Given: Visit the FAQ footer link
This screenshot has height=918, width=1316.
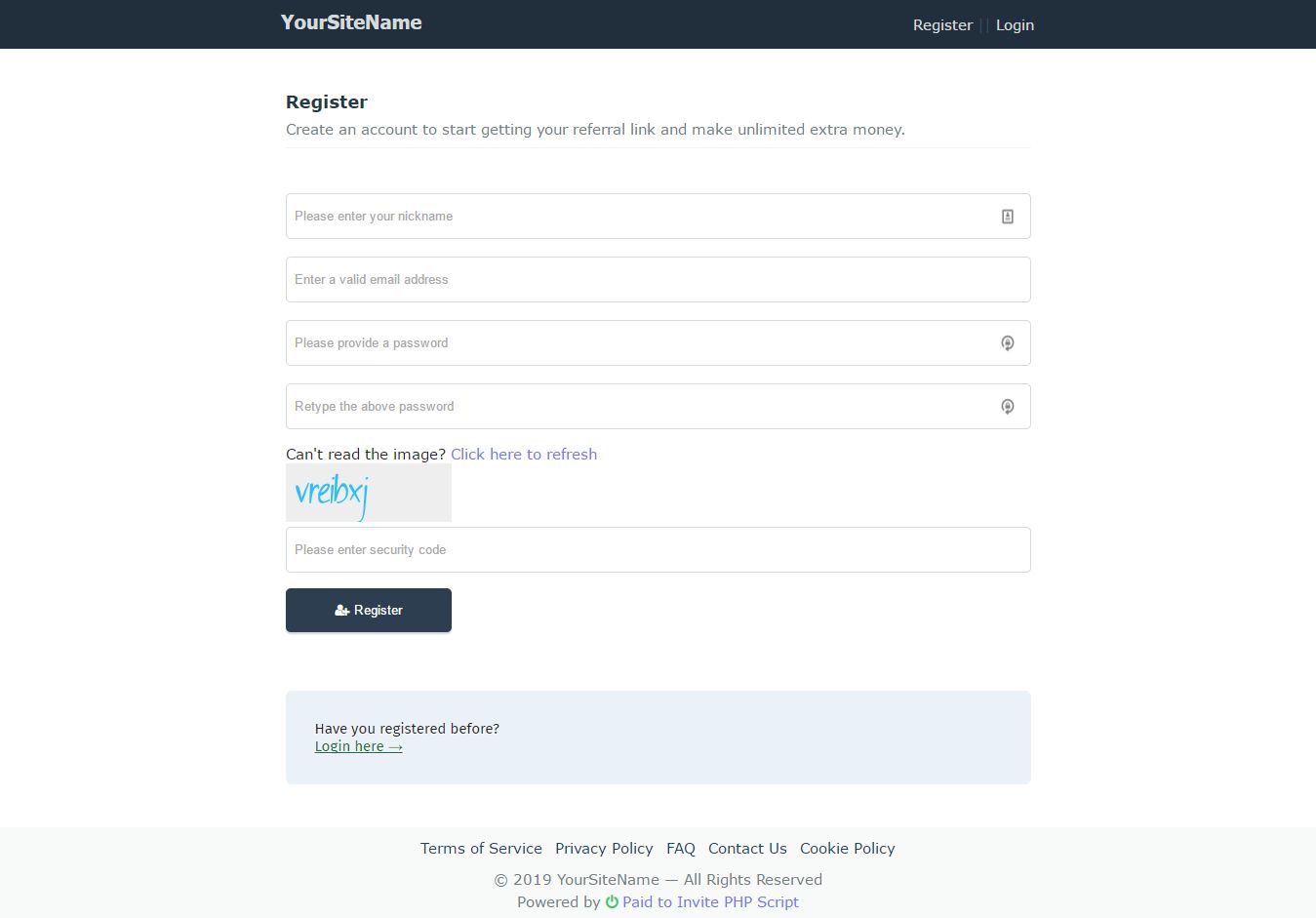Looking at the screenshot, I should pyautogui.click(x=681, y=849).
